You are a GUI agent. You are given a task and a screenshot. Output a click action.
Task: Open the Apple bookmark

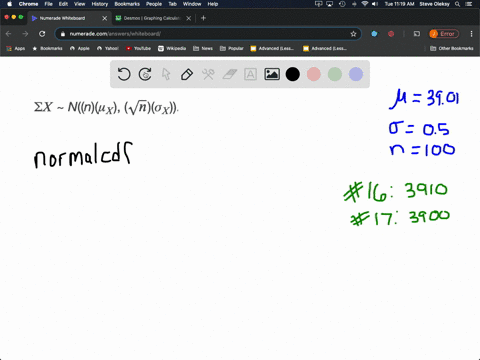pos(80,48)
